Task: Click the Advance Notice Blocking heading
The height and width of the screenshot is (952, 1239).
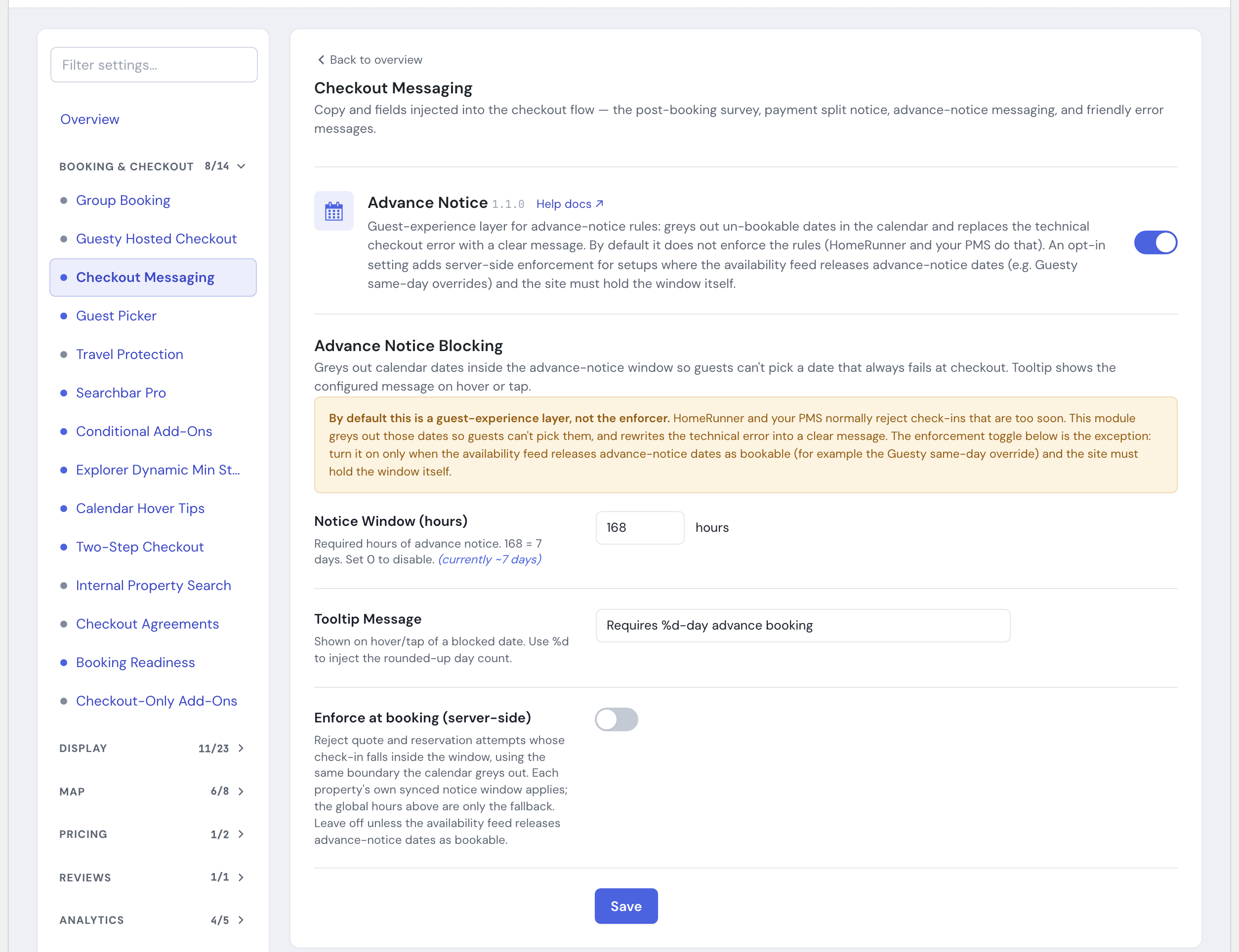Action: point(408,346)
